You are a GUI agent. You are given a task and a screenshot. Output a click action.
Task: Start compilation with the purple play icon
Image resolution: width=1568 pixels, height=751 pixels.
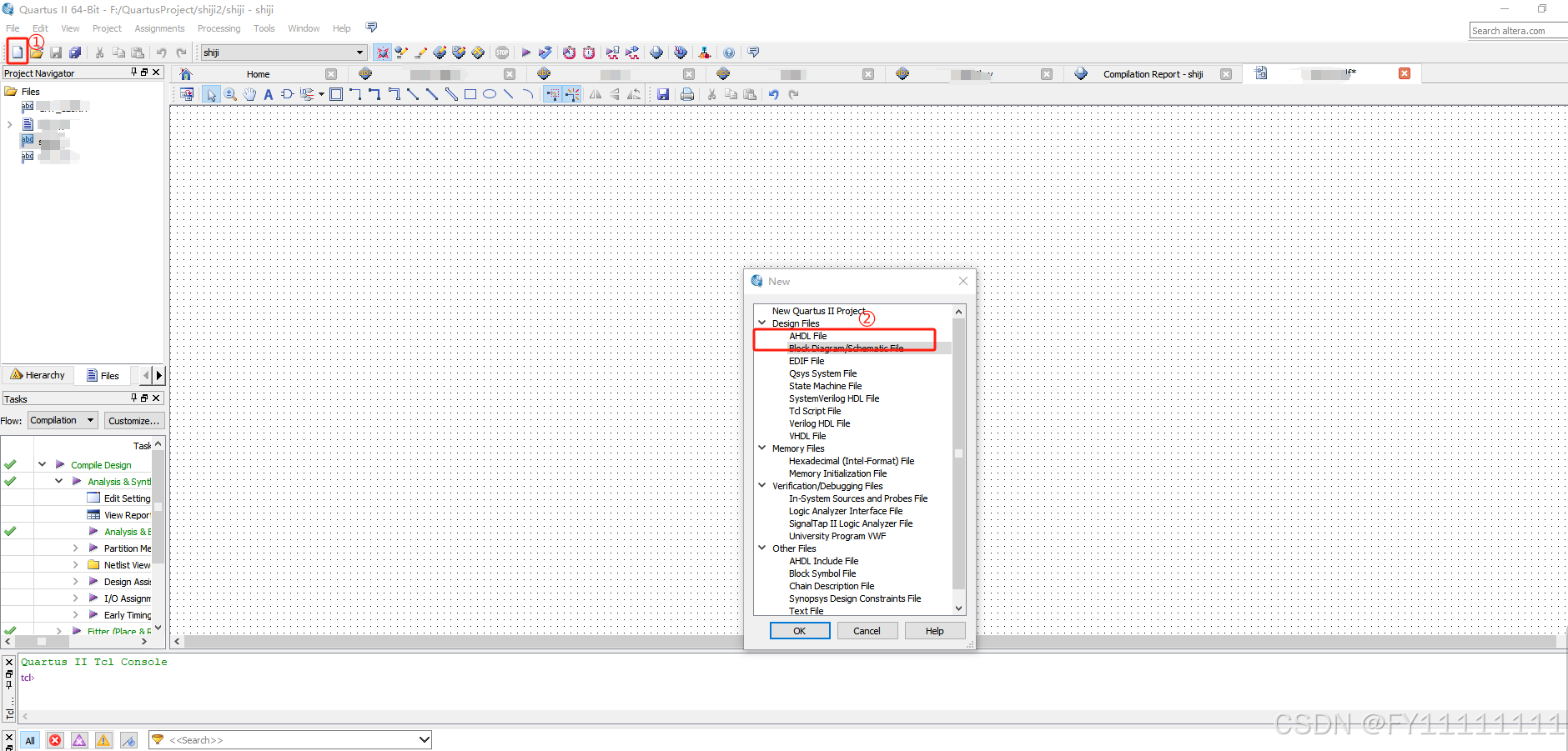[x=526, y=53]
